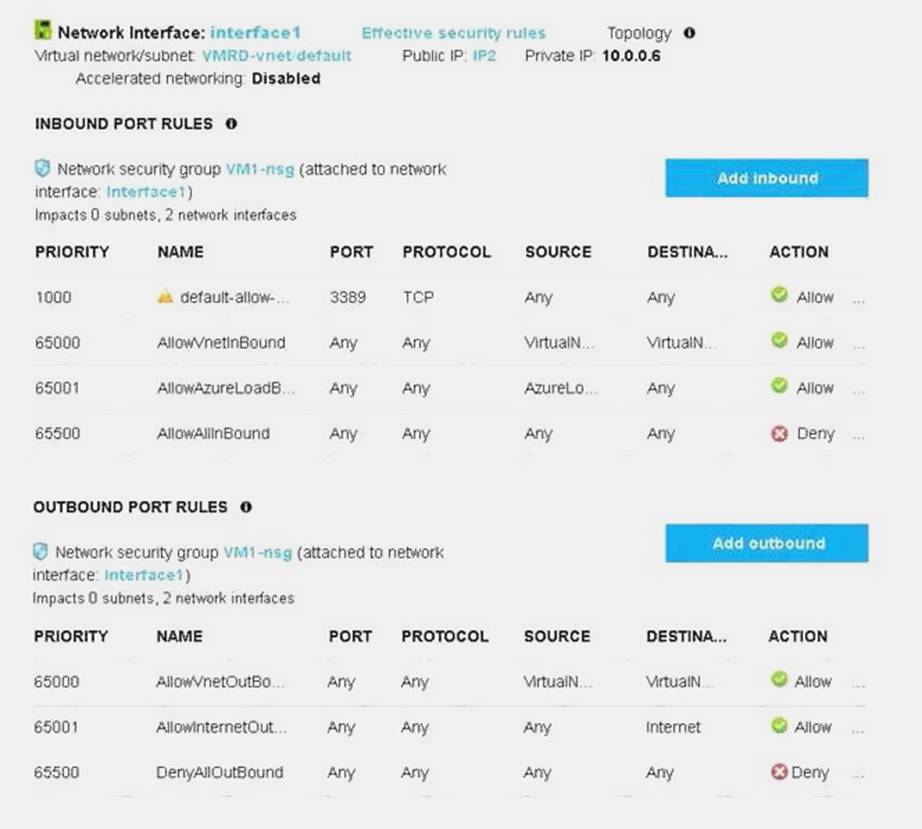Click the red Deny icon for AllowAllInBound
922x829 pixels.
coord(779,433)
